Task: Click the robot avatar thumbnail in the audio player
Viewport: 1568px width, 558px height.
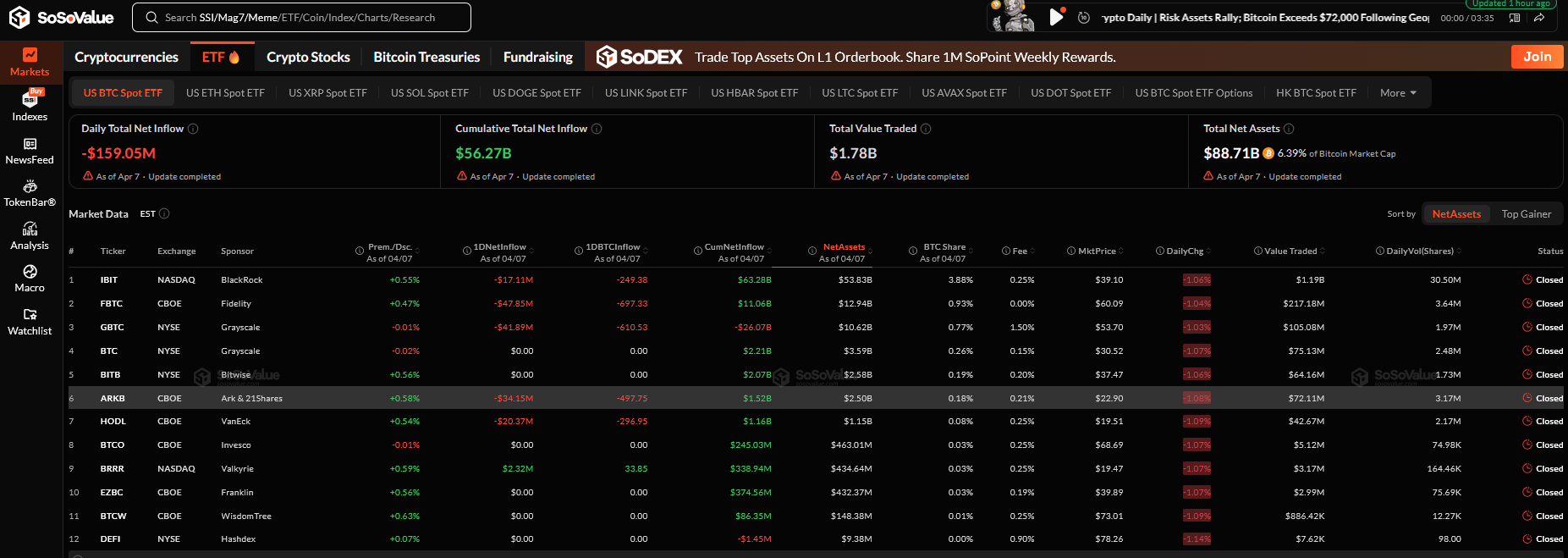Action: 1014,16
